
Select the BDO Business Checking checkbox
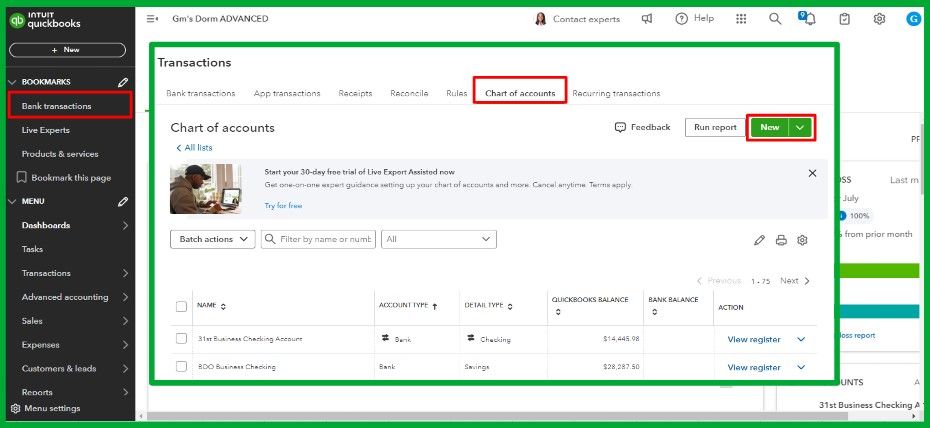tap(181, 367)
